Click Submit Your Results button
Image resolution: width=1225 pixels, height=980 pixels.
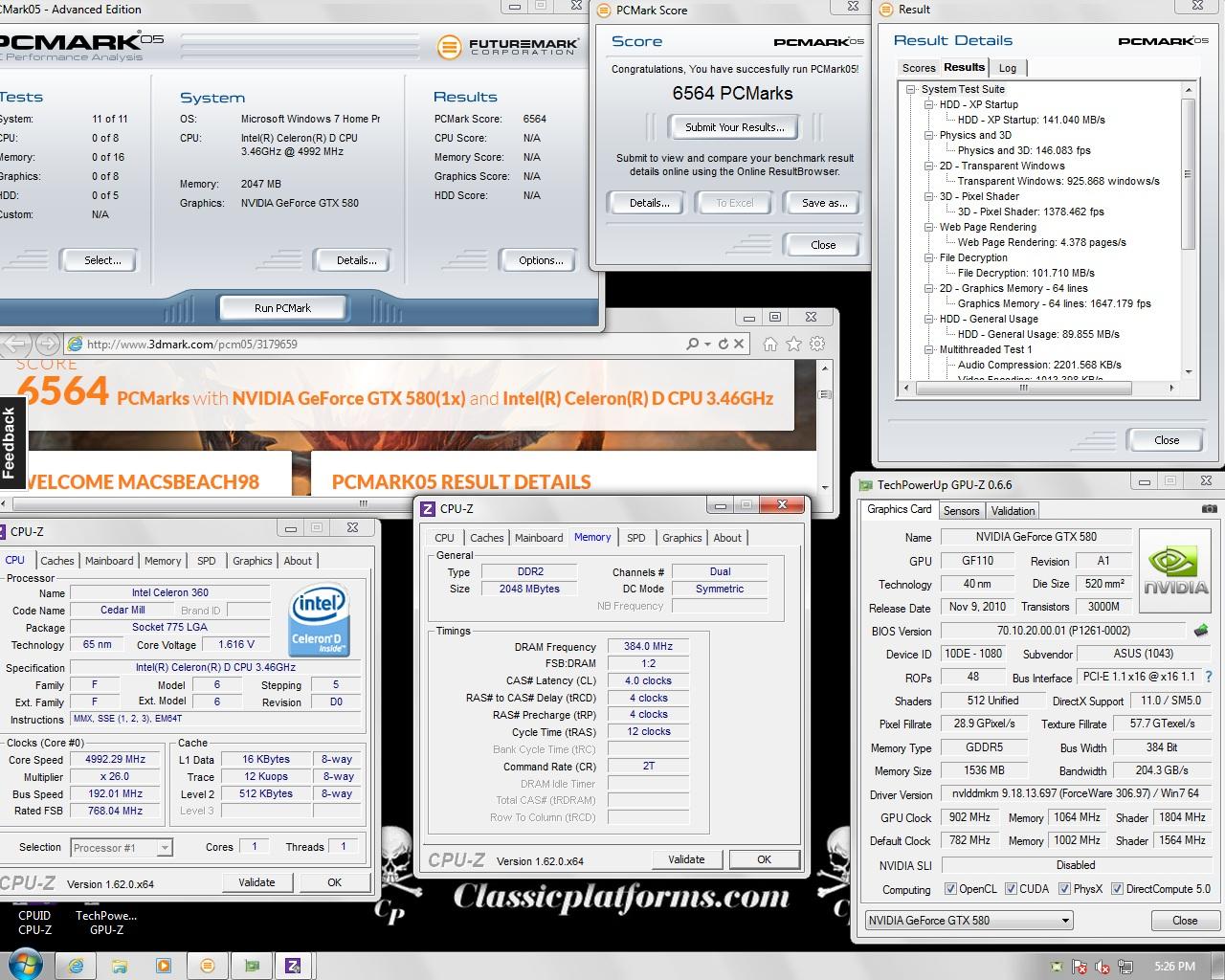[x=734, y=127]
